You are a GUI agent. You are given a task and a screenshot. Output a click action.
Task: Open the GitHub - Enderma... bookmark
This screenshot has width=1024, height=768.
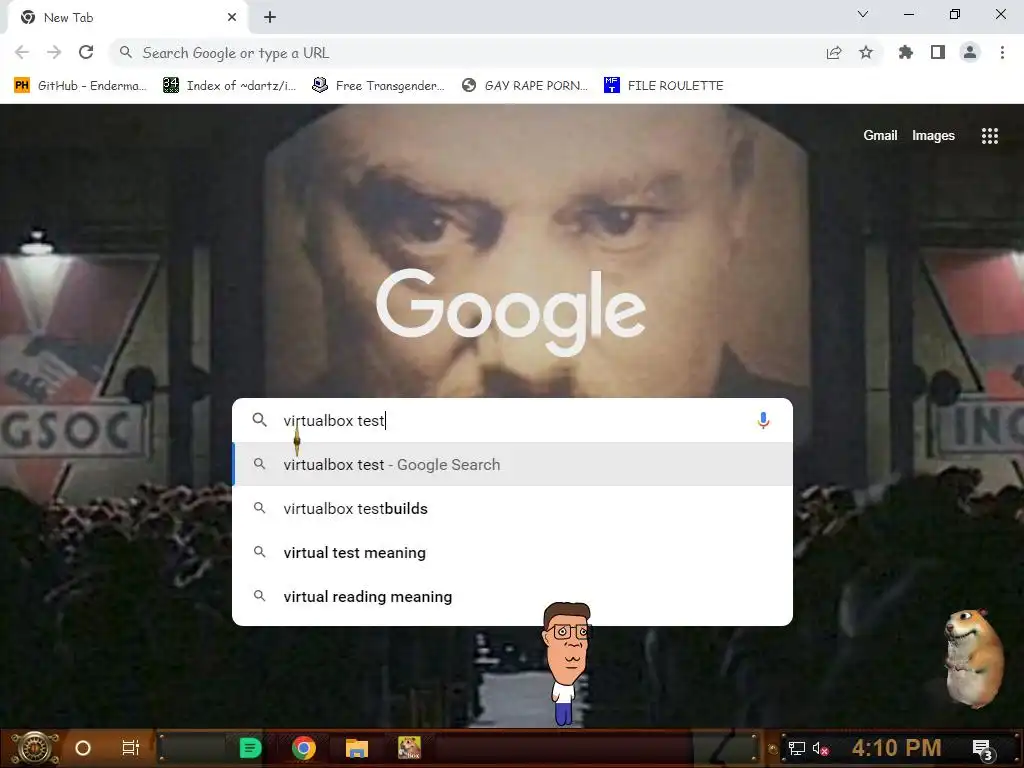[x=80, y=86]
